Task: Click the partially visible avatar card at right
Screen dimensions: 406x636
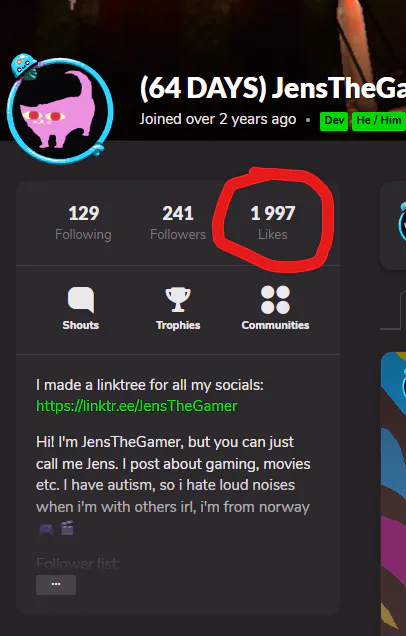Action: [x=393, y=226]
